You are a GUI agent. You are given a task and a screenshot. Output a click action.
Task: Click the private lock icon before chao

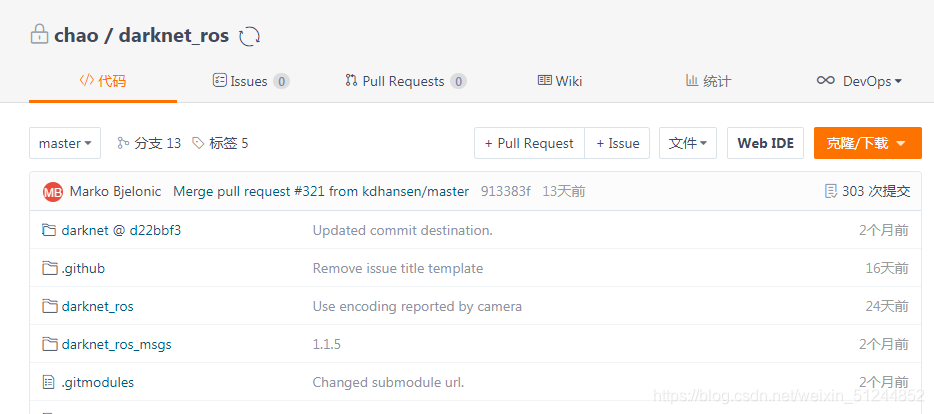[39, 34]
